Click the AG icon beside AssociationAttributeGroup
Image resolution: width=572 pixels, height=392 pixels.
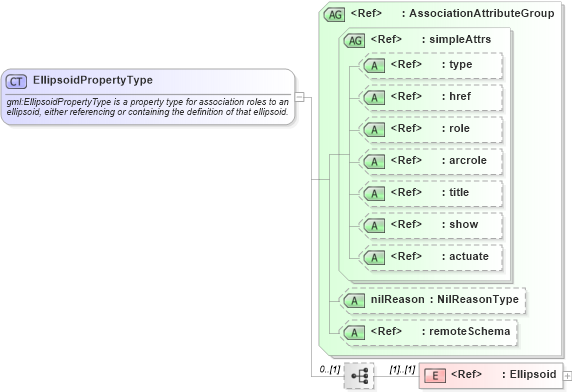tap(334, 15)
